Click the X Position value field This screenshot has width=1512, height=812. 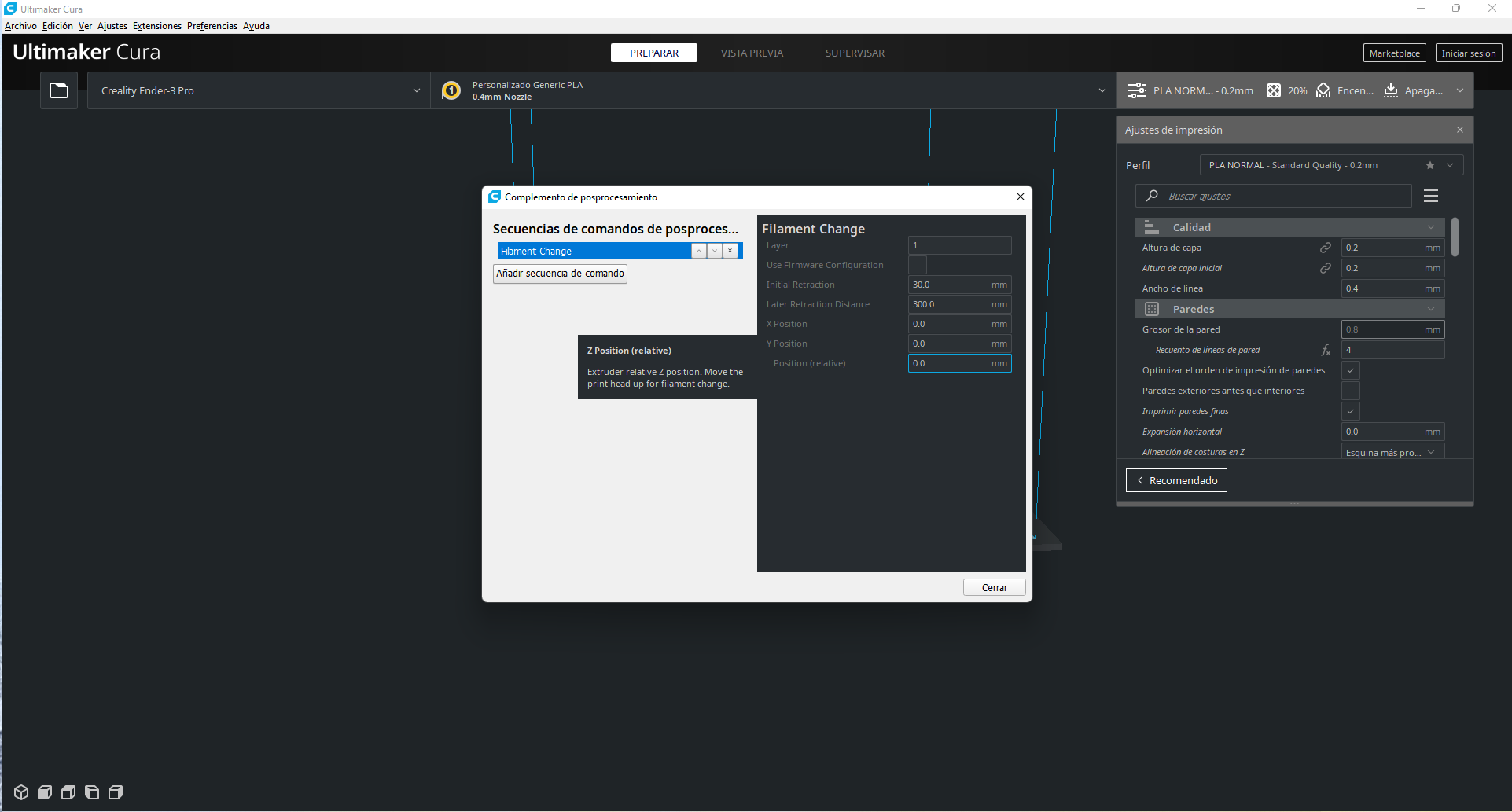pos(960,324)
